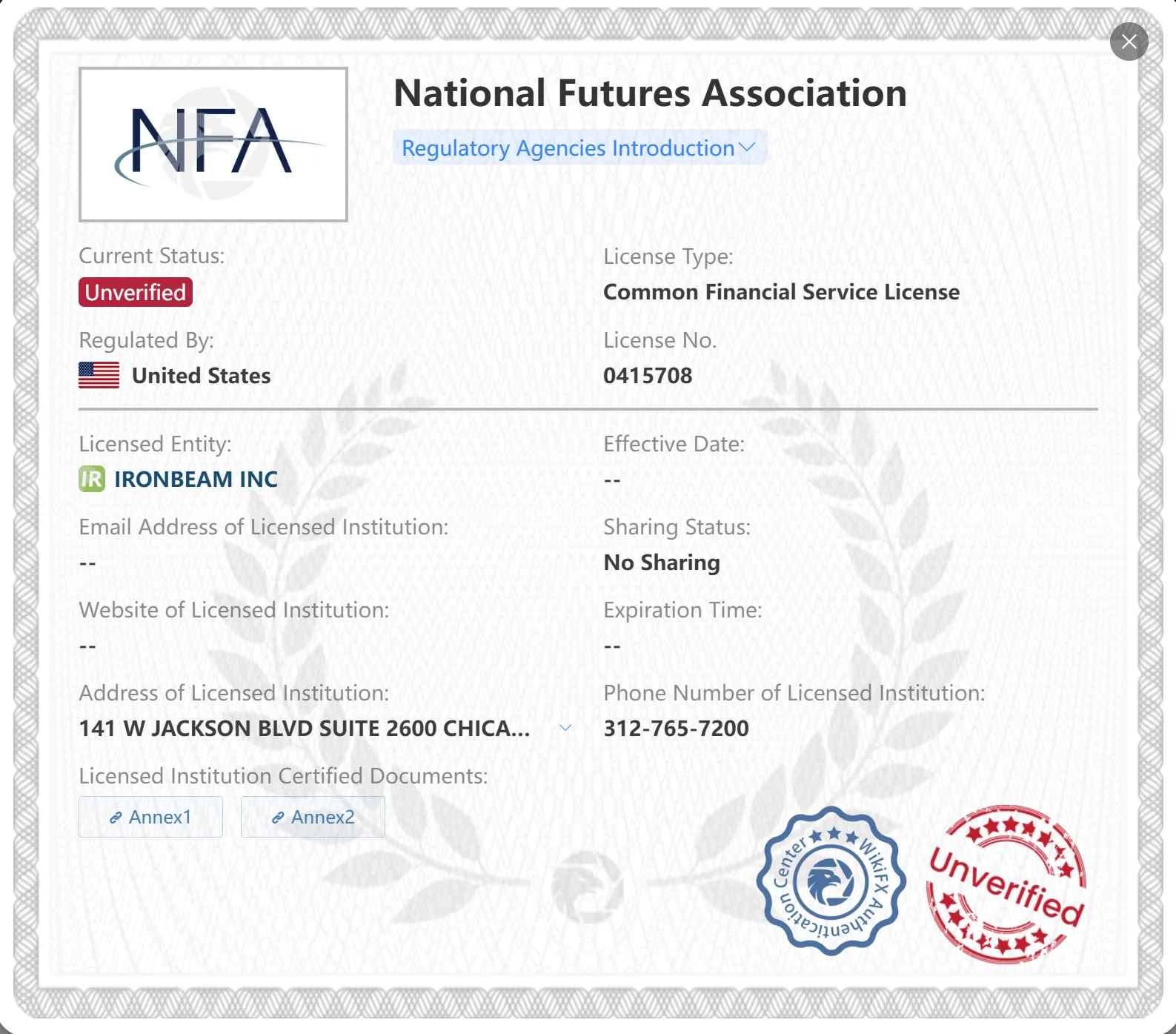Open the Annex2 certified document
1176x1034 pixels.
coord(313,817)
